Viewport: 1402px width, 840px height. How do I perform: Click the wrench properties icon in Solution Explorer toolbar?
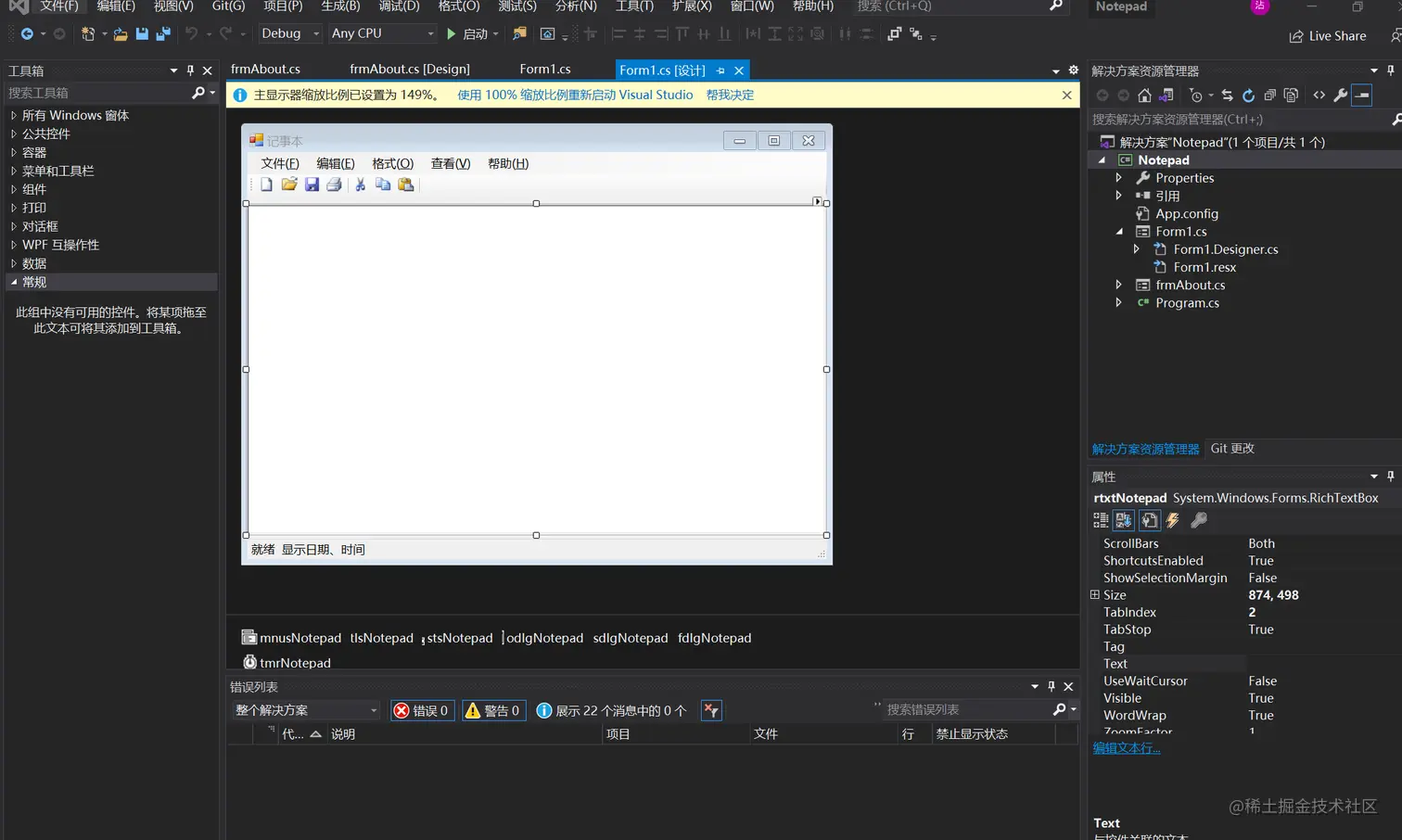pos(1340,95)
